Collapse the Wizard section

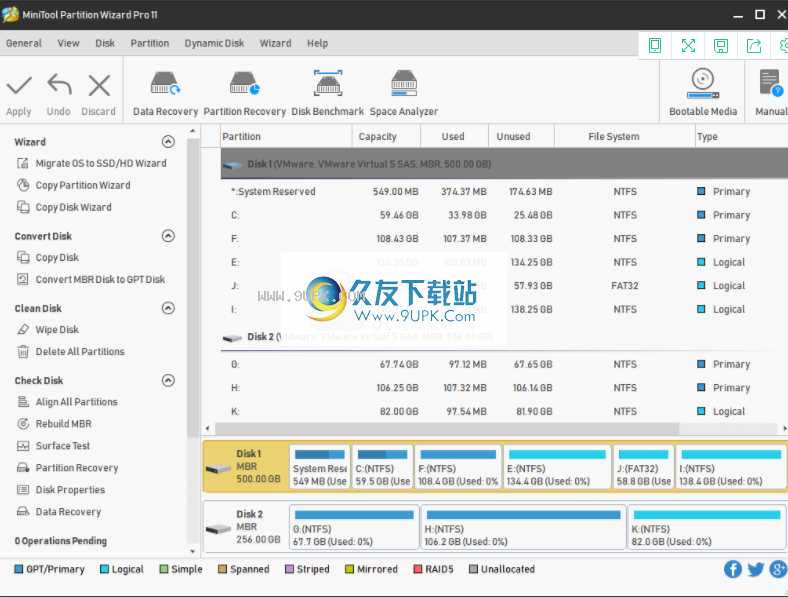pos(168,142)
